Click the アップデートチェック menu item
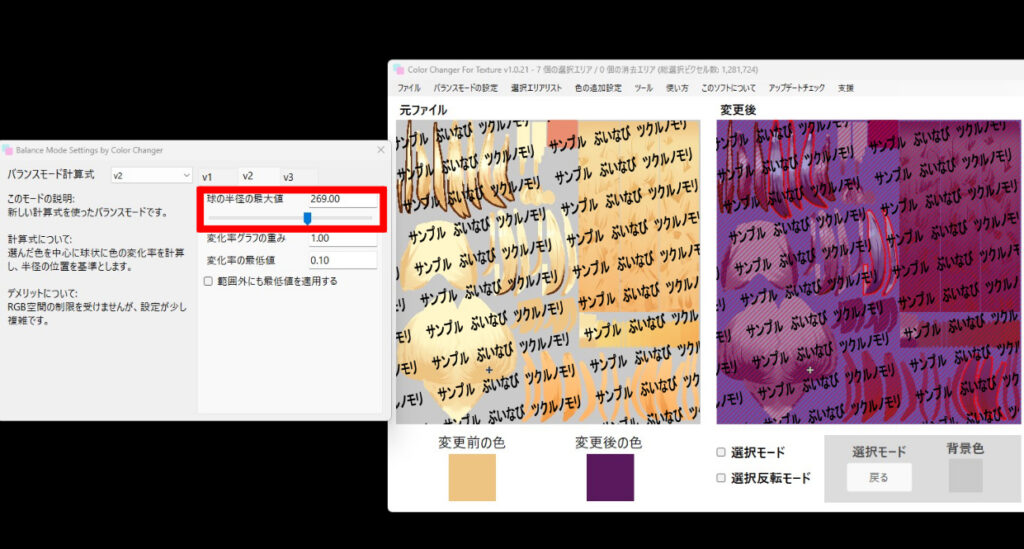 [x=797, y=88]
